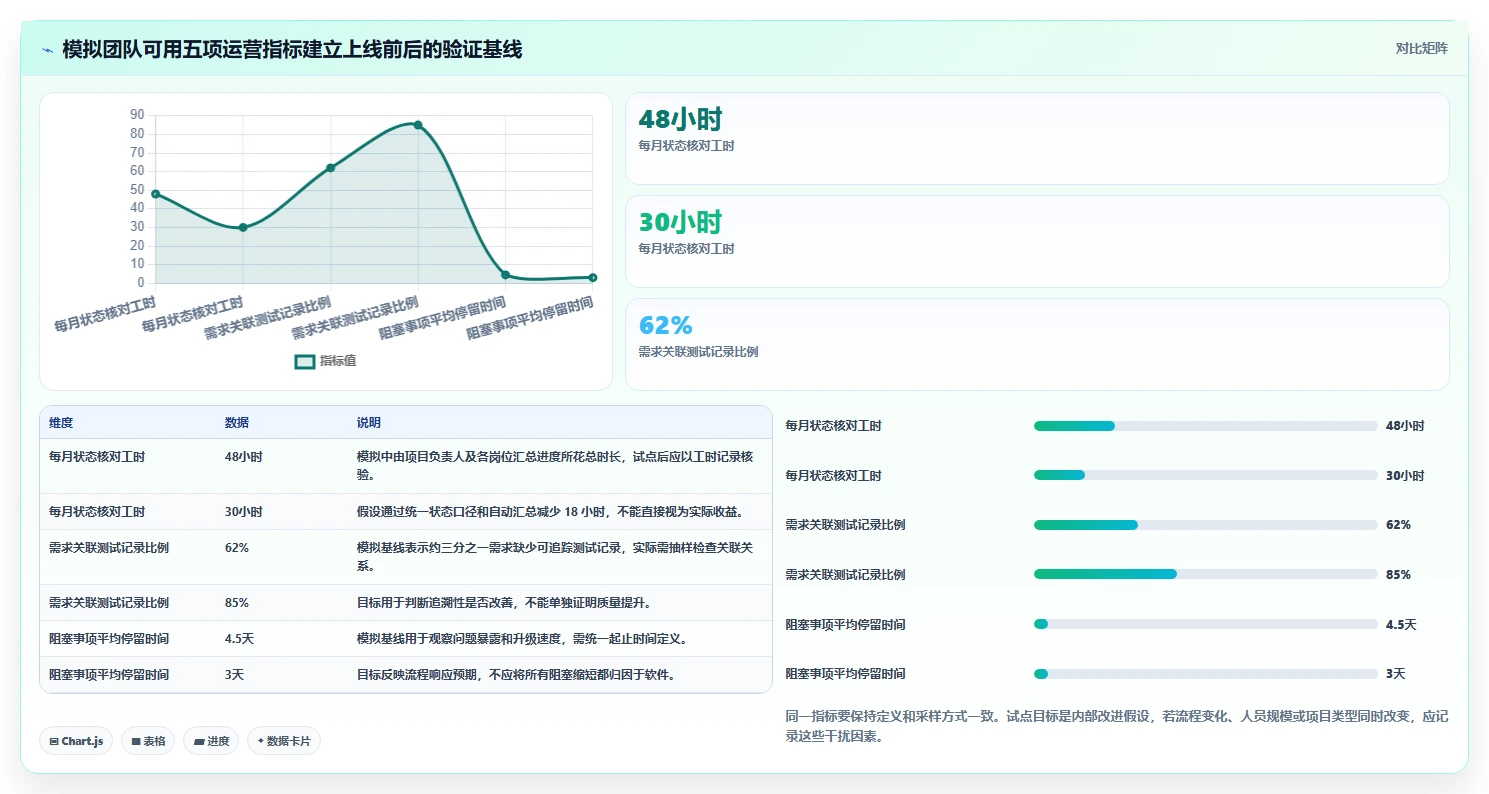Click the 85% value beside its progress bar
The image size is (1489, 794).
[1398, 575]
